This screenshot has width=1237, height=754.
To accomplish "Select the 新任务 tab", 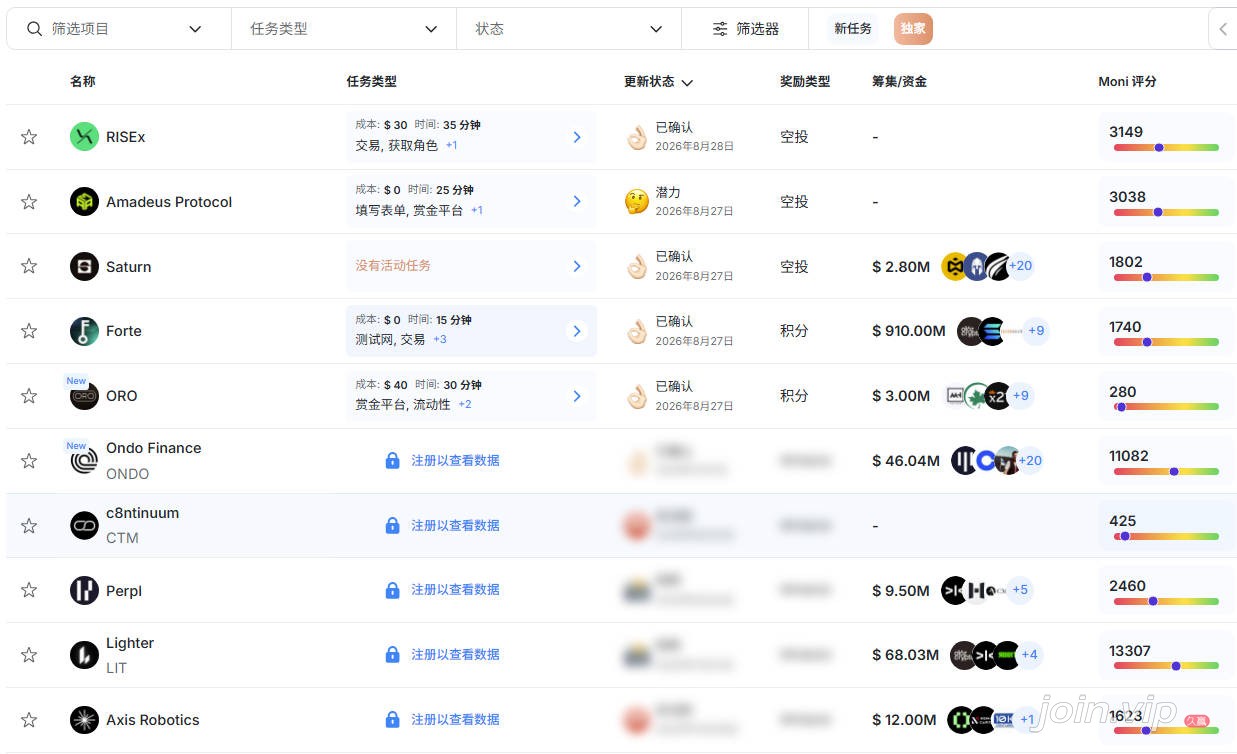I will pyautogui.click(x=853, y=29).
